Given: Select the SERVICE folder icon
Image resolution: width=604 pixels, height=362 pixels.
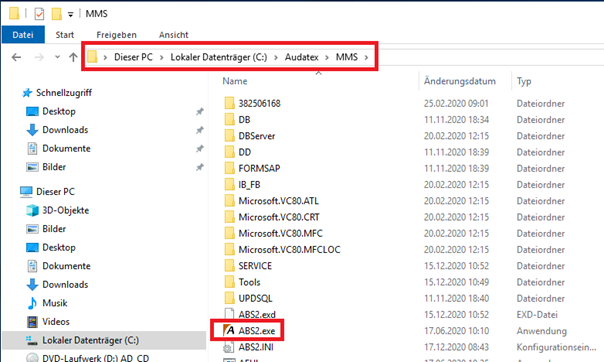Looking at the screenshot, I should (229, 266).
